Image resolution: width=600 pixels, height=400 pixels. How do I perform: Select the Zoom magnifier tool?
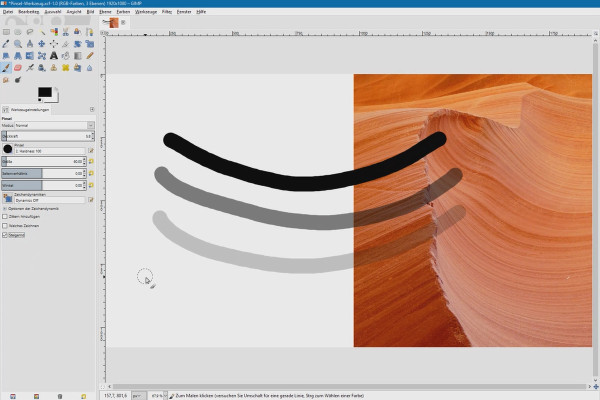(18, 44)
